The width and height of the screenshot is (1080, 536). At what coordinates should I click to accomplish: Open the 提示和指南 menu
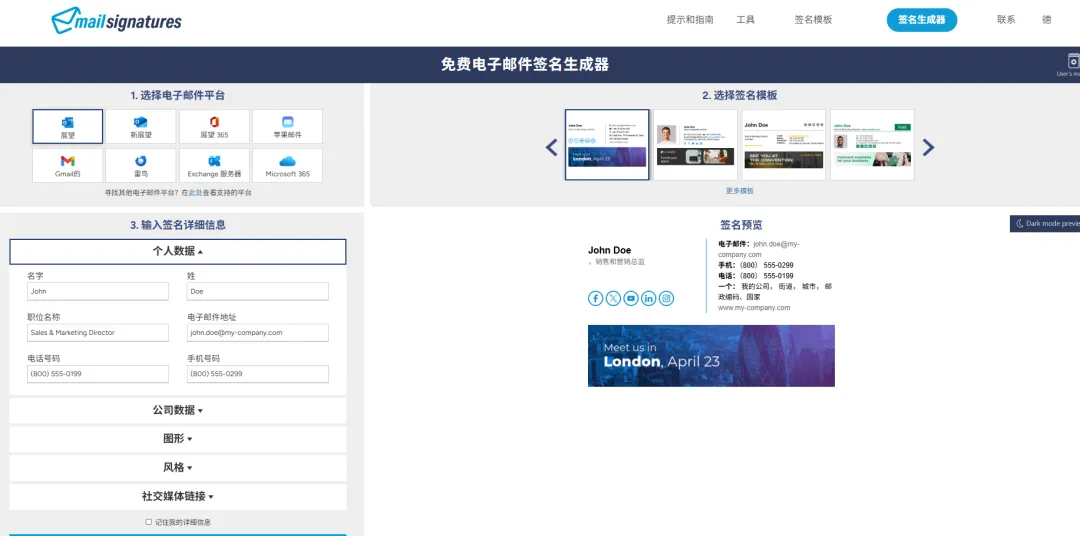click(690, 20)
